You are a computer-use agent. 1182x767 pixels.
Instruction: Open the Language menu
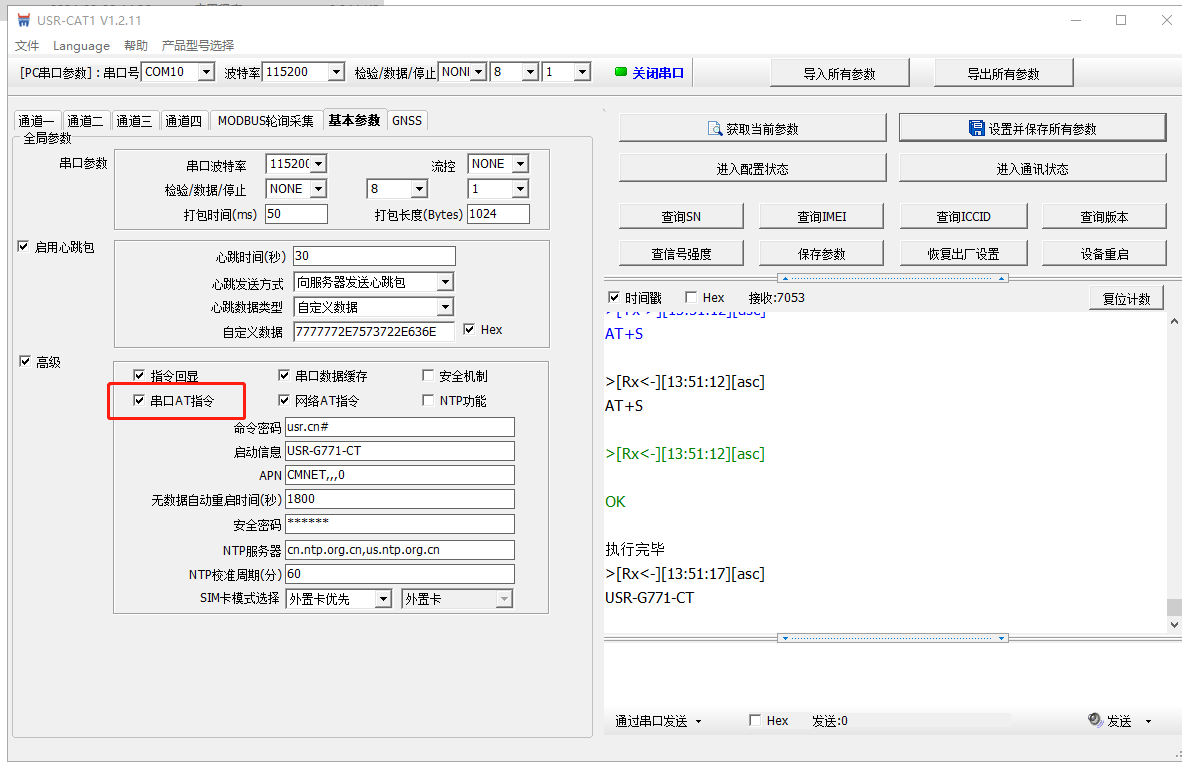click(x=81, y=45)
